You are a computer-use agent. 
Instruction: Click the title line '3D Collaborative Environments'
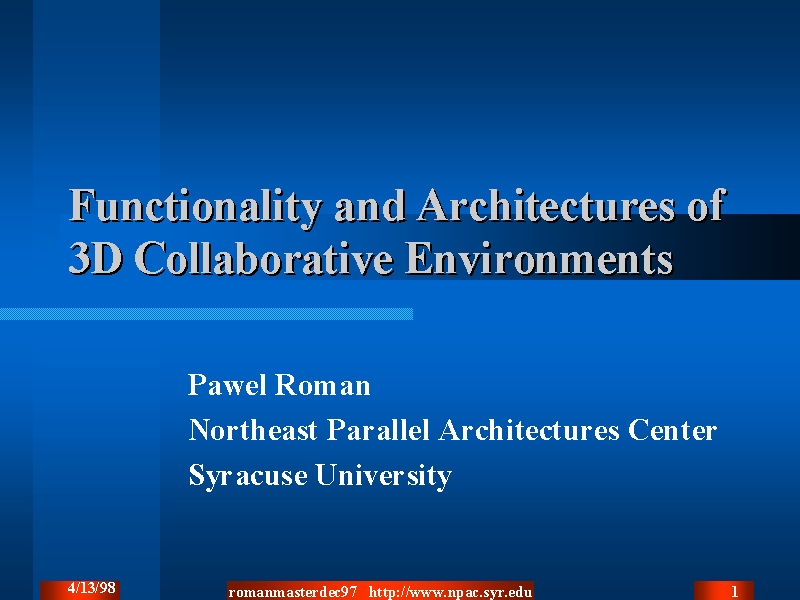pos(371,258)
